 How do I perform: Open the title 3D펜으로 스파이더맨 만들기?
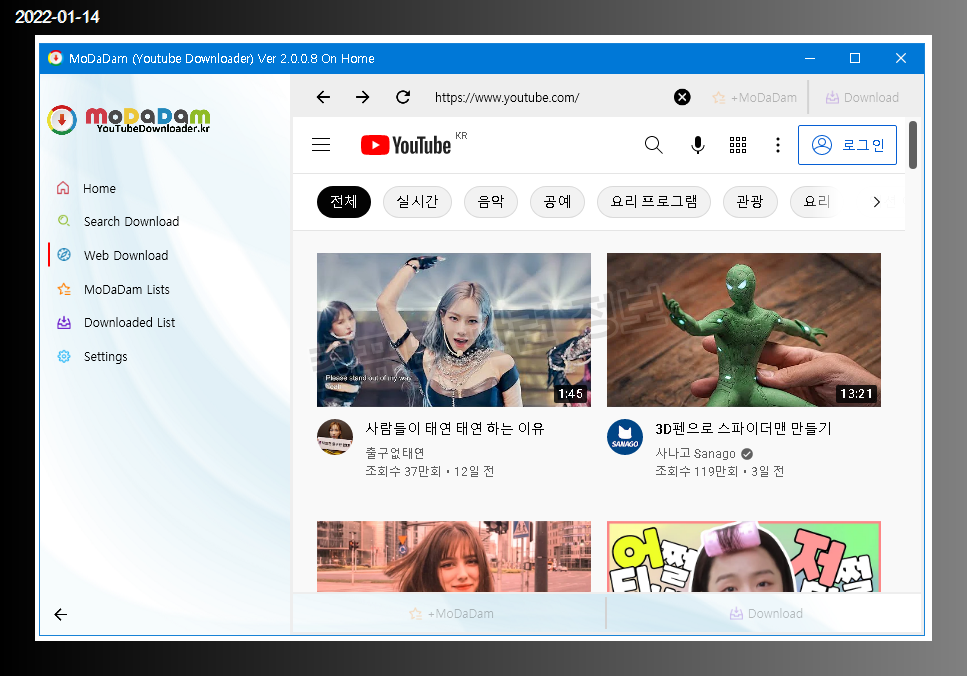coord(743,428)
